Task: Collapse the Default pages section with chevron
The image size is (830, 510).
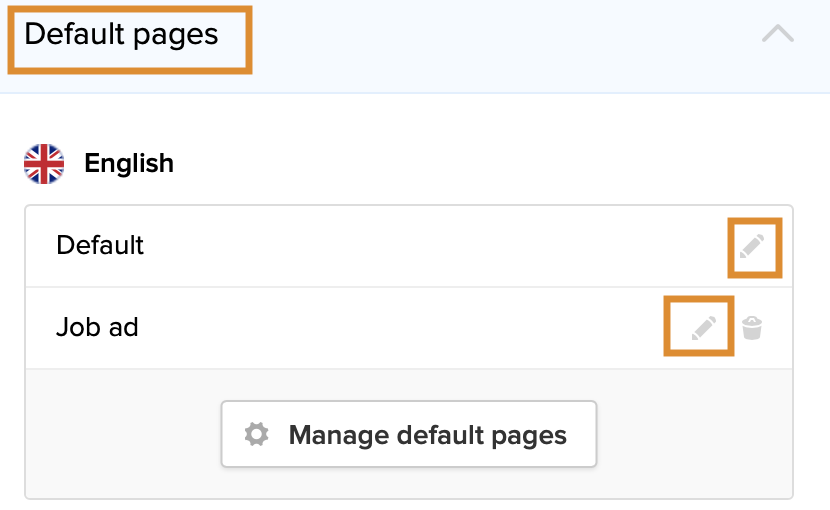Action: pyautogui.click(x=777, y=34)
